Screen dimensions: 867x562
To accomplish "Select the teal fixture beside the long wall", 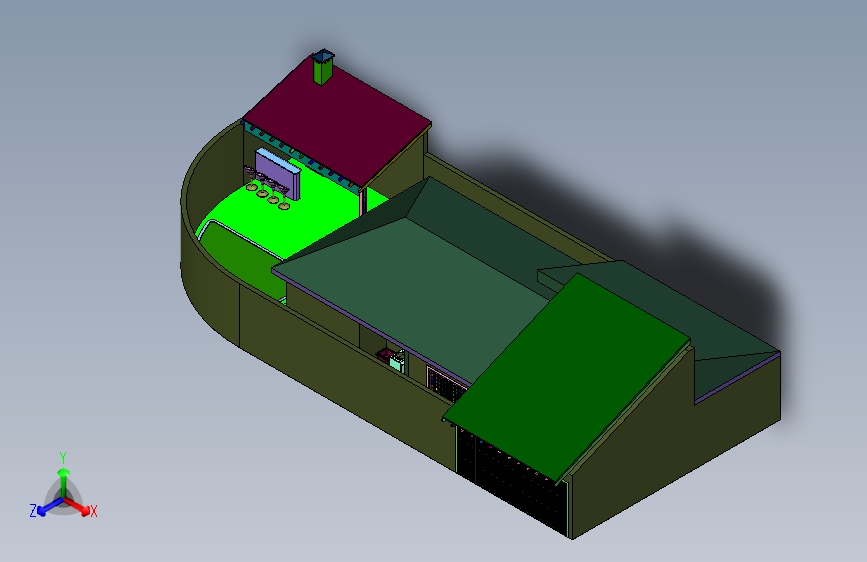I will [x=398, y=361].
